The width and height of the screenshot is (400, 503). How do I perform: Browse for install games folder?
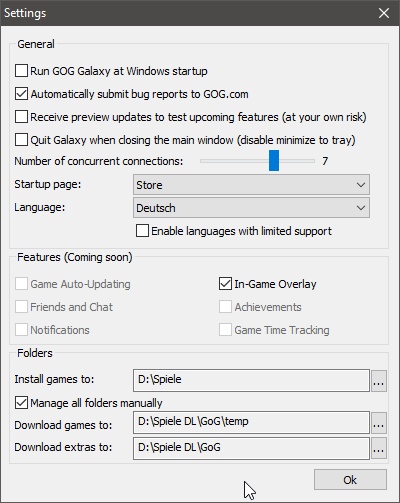pos(379,380)
